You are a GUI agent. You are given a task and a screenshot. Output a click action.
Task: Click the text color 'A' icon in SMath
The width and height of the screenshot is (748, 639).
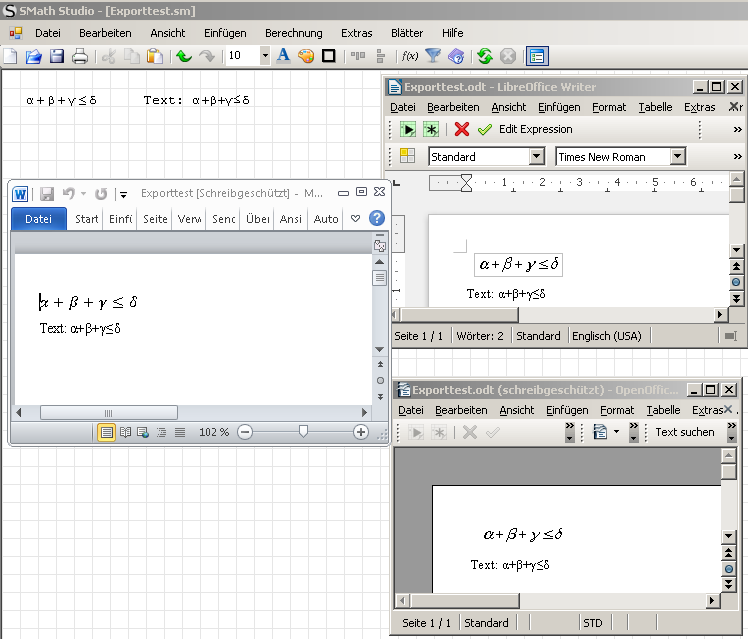tap(283, 56)
